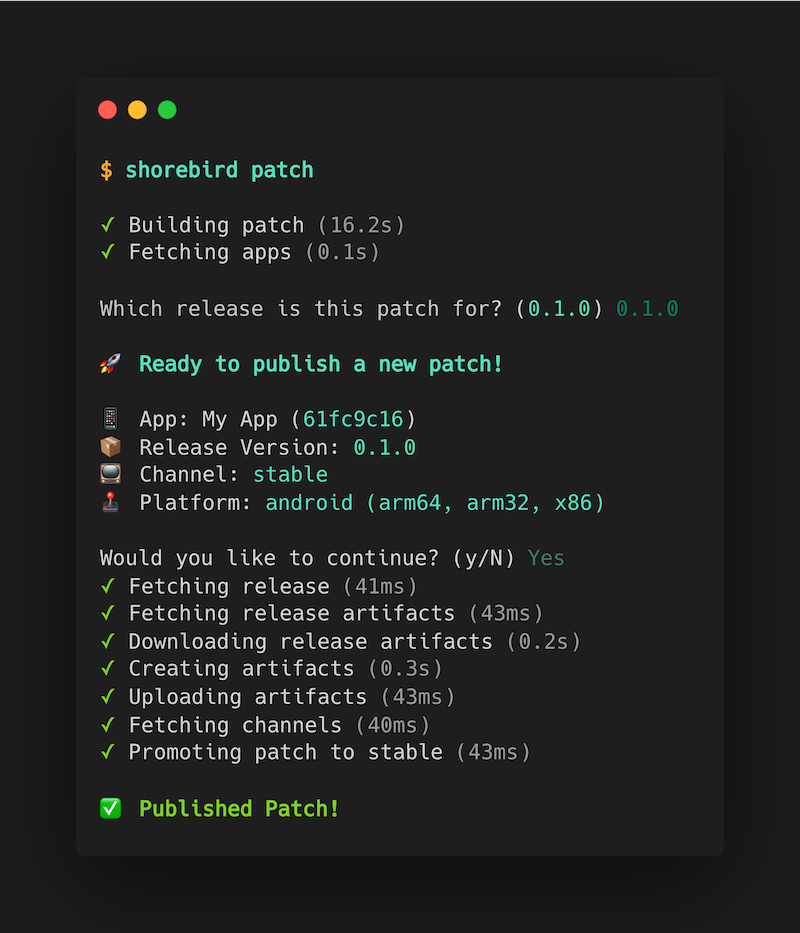Click the 'Yes' answer after continue prompt

point(546,558)
